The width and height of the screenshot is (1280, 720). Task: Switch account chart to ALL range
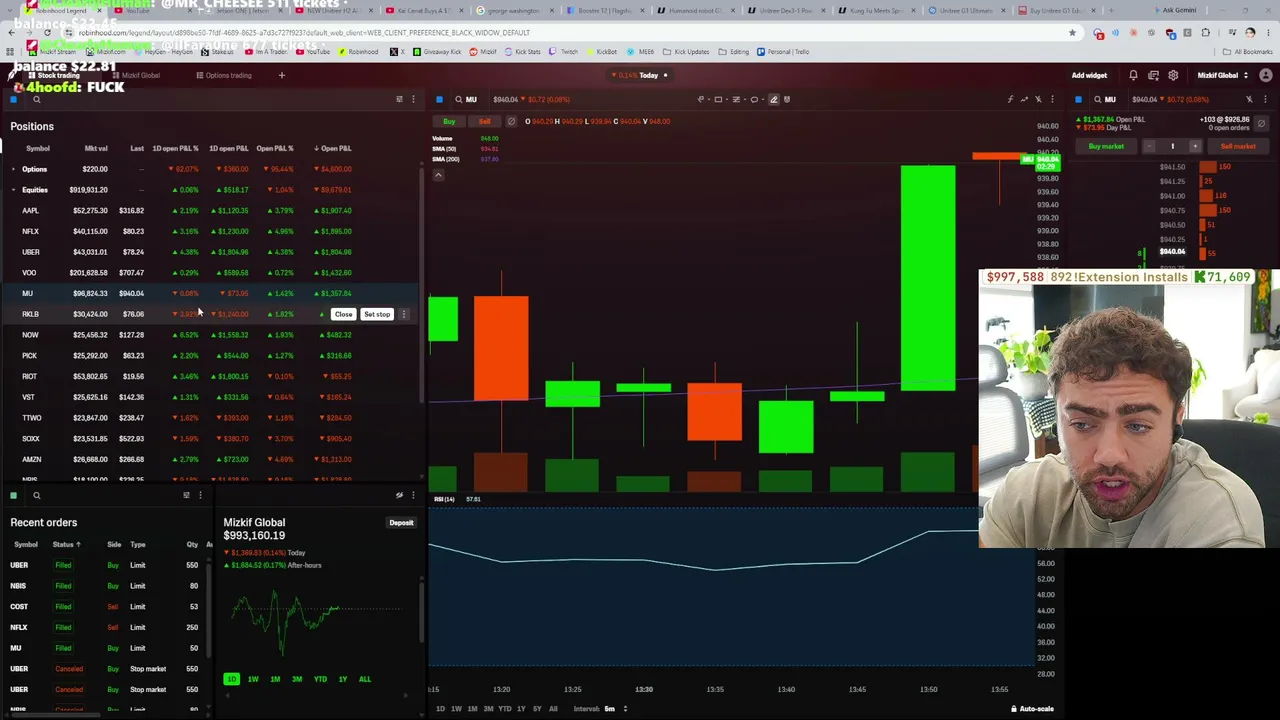coord(365,679)
